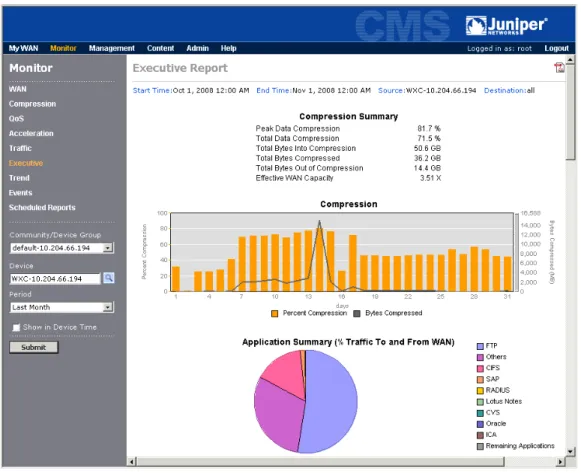The height and width of the screenshot is (473, 581).
Task: Open the Monitor menu
Action: pos(63,48)
